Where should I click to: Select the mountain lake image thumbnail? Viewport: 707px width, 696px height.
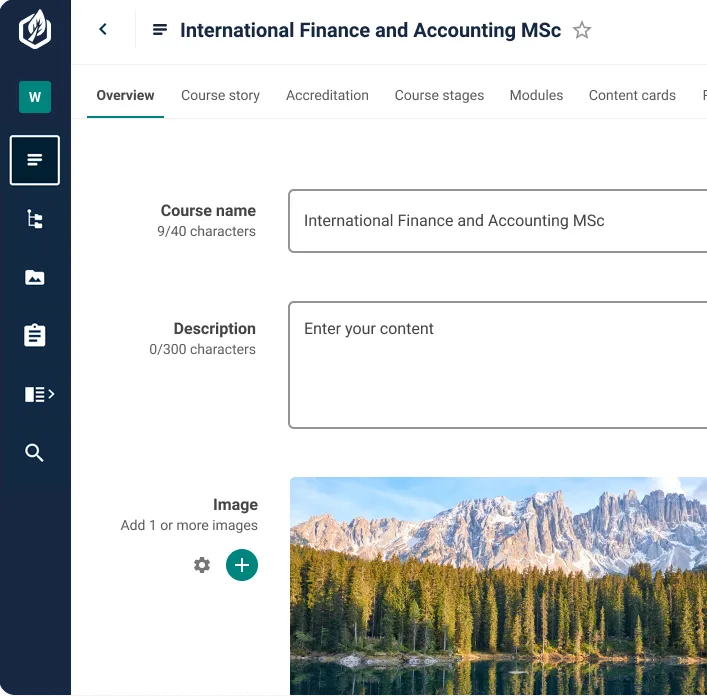498,586
